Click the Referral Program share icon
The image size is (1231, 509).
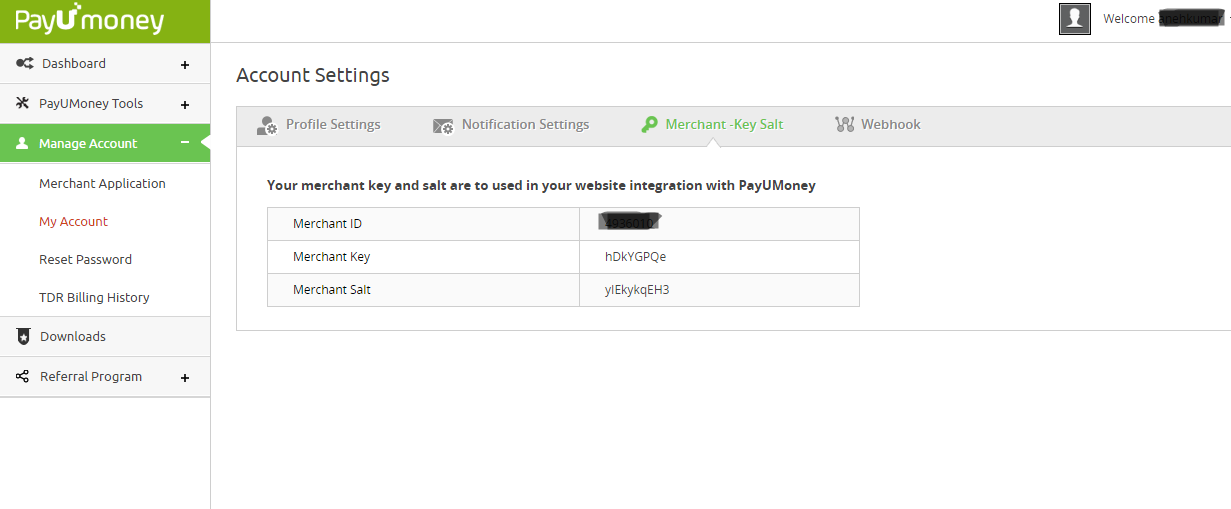(x=23, y=377)
